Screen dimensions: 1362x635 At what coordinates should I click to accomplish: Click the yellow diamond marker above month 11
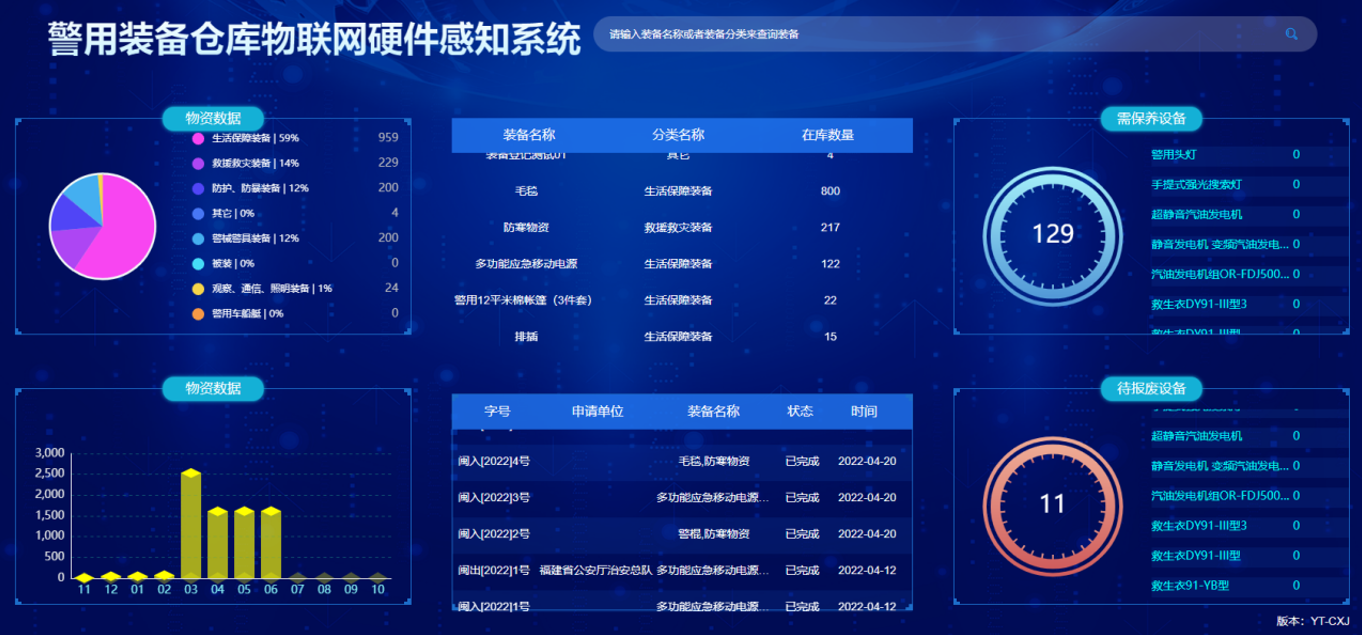85,577
